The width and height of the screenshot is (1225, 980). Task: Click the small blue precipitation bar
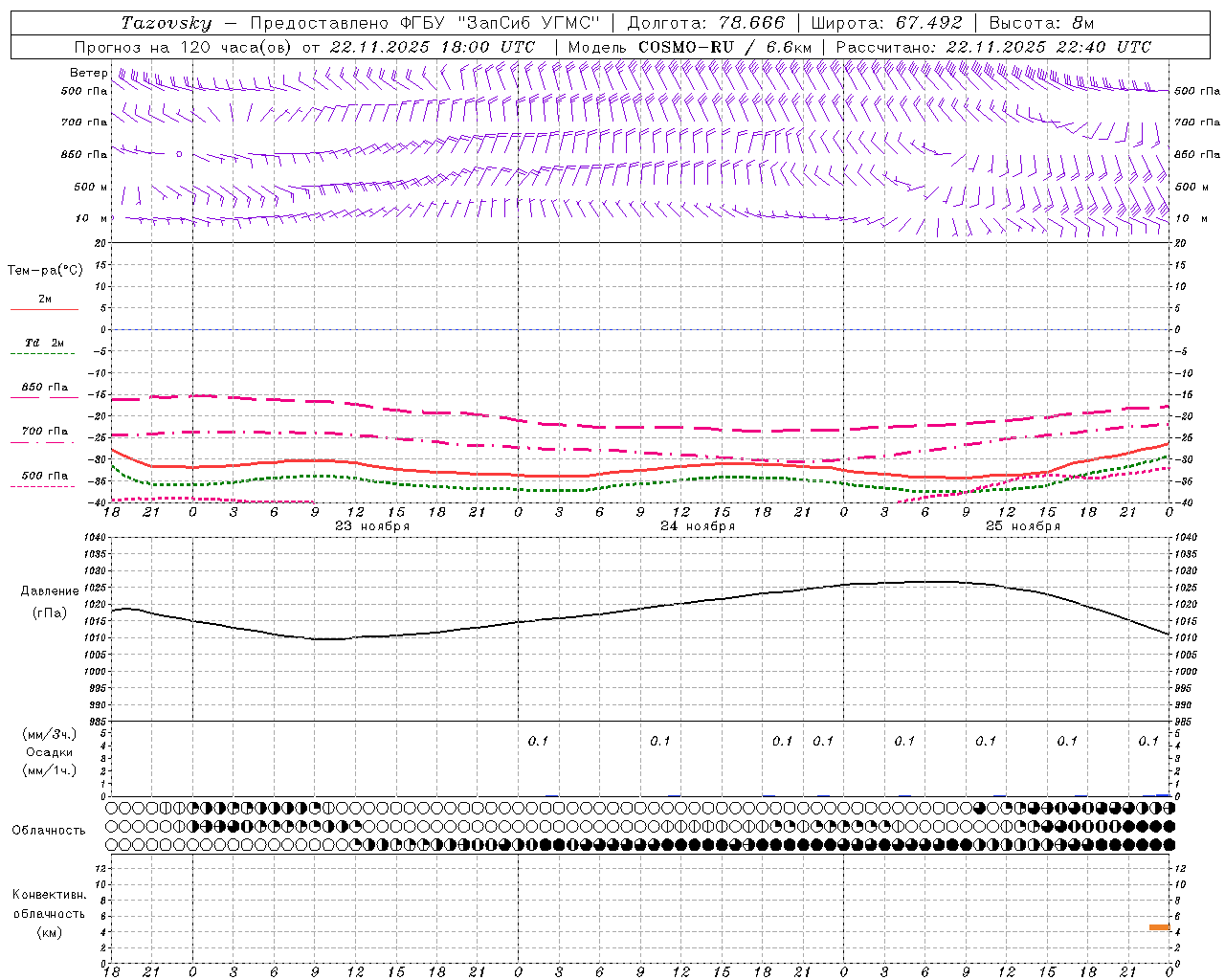1163,795
